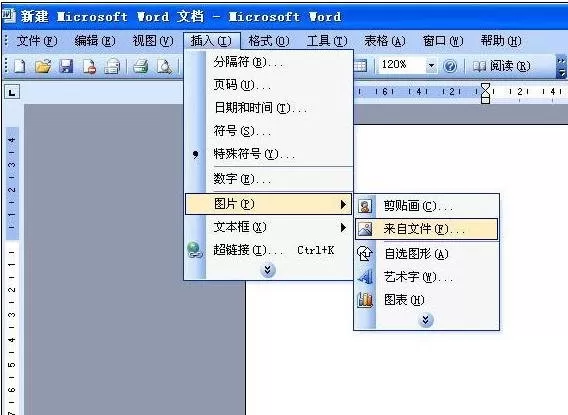This screenshot has width=568, height=415.
Task: Open the 表格(A) menu
Action: 385,41
